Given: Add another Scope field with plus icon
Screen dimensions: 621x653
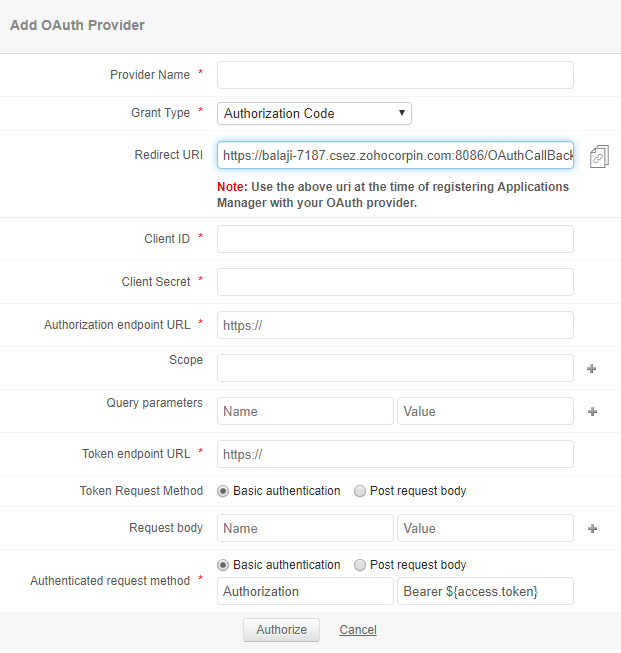Looking at the screenshot, I should 592,369.
